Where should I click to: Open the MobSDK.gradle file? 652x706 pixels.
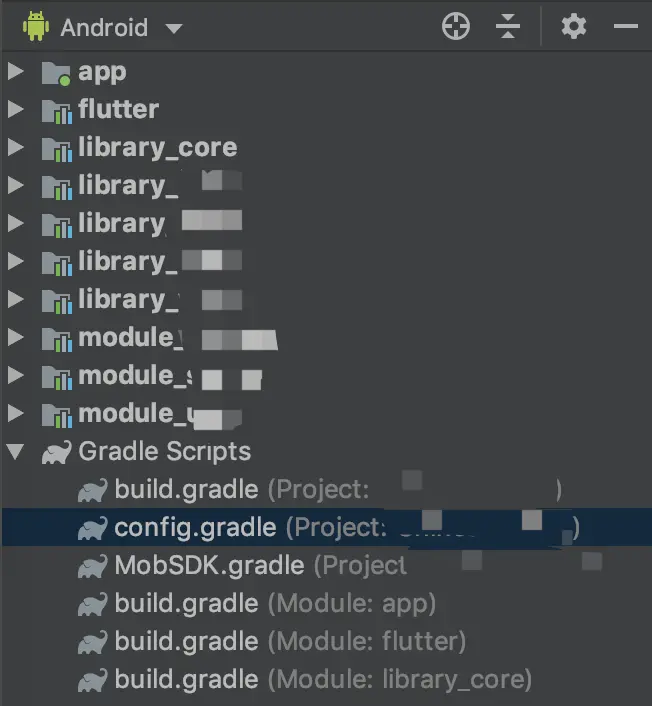tap(209, 565)
